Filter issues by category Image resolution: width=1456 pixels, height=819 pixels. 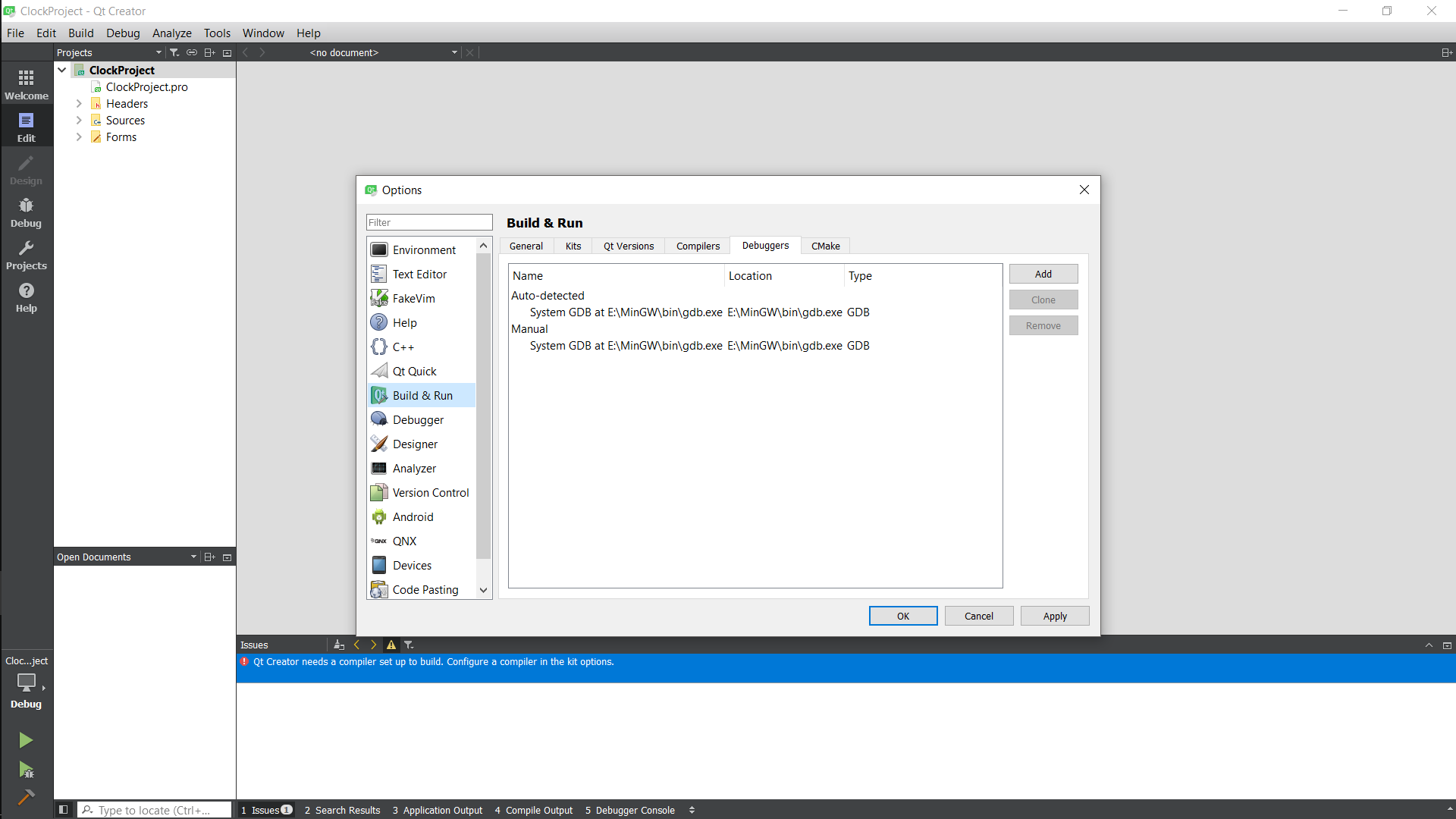pyautogui.click(x=409, y=645)
